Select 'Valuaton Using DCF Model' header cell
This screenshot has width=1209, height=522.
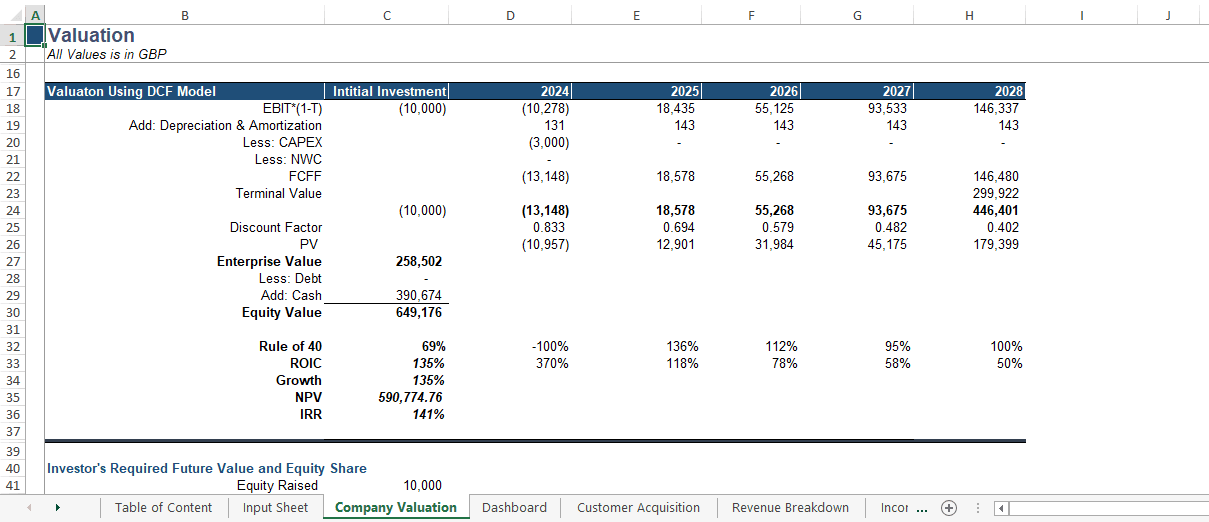(184, 91)
